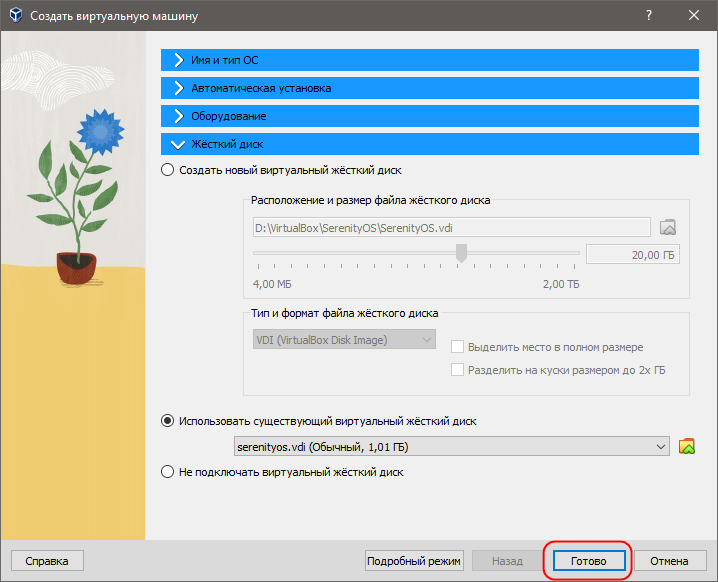Image resolution: width=718 pixels, height=582 pixels.
Task: Expand the 'Оборудование' section
Action: click(x=430, y=116)
